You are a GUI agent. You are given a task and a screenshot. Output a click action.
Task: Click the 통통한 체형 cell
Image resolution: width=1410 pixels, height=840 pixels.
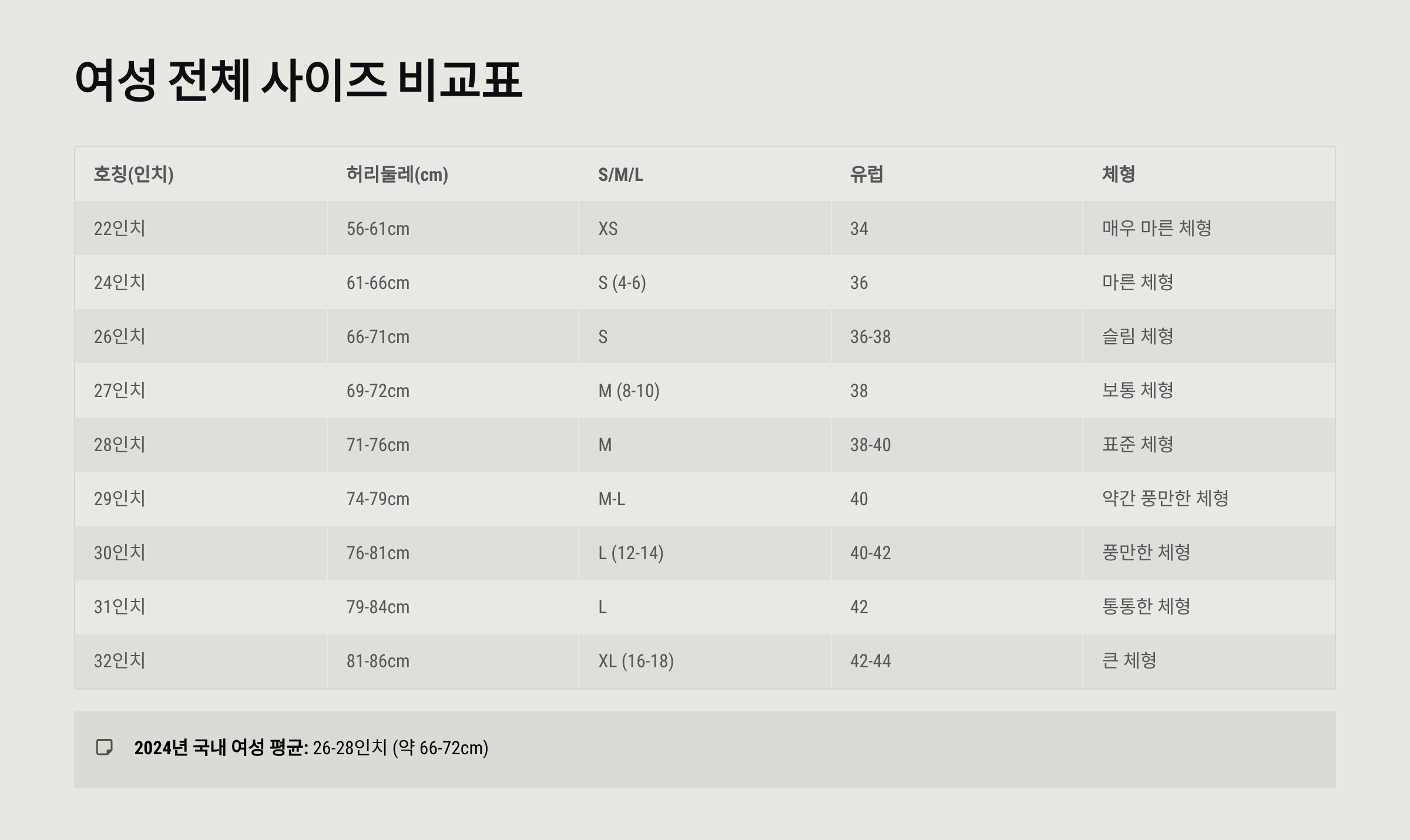click(1146, 606)
